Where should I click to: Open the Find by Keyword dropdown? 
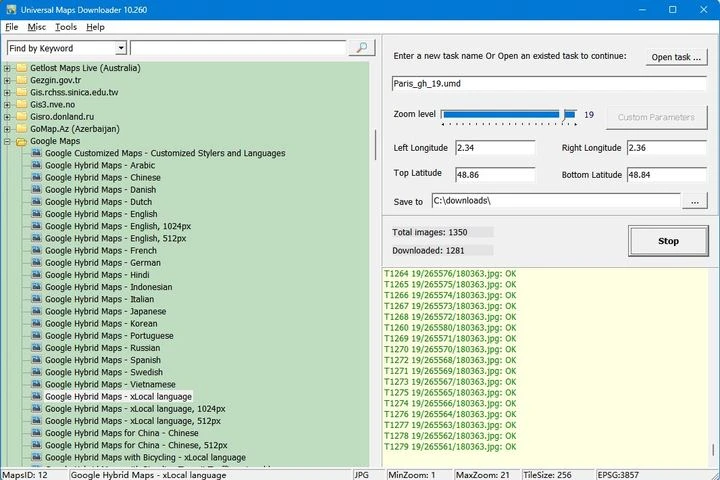click(x=121, y=48)
